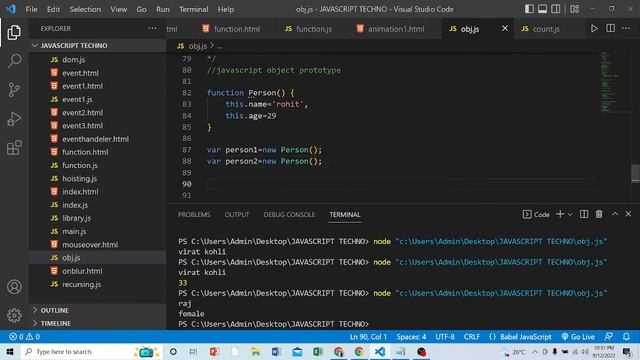The height and width of the screenshot is (360, 640).
Task: Toggle the bottom panel layout icon
Action: 542,9
